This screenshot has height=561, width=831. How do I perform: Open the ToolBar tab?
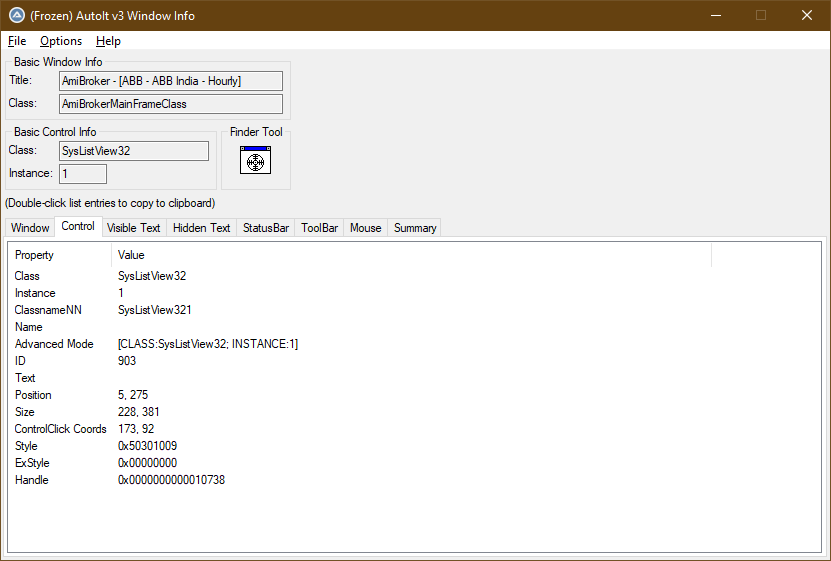[x=319, y=228]
